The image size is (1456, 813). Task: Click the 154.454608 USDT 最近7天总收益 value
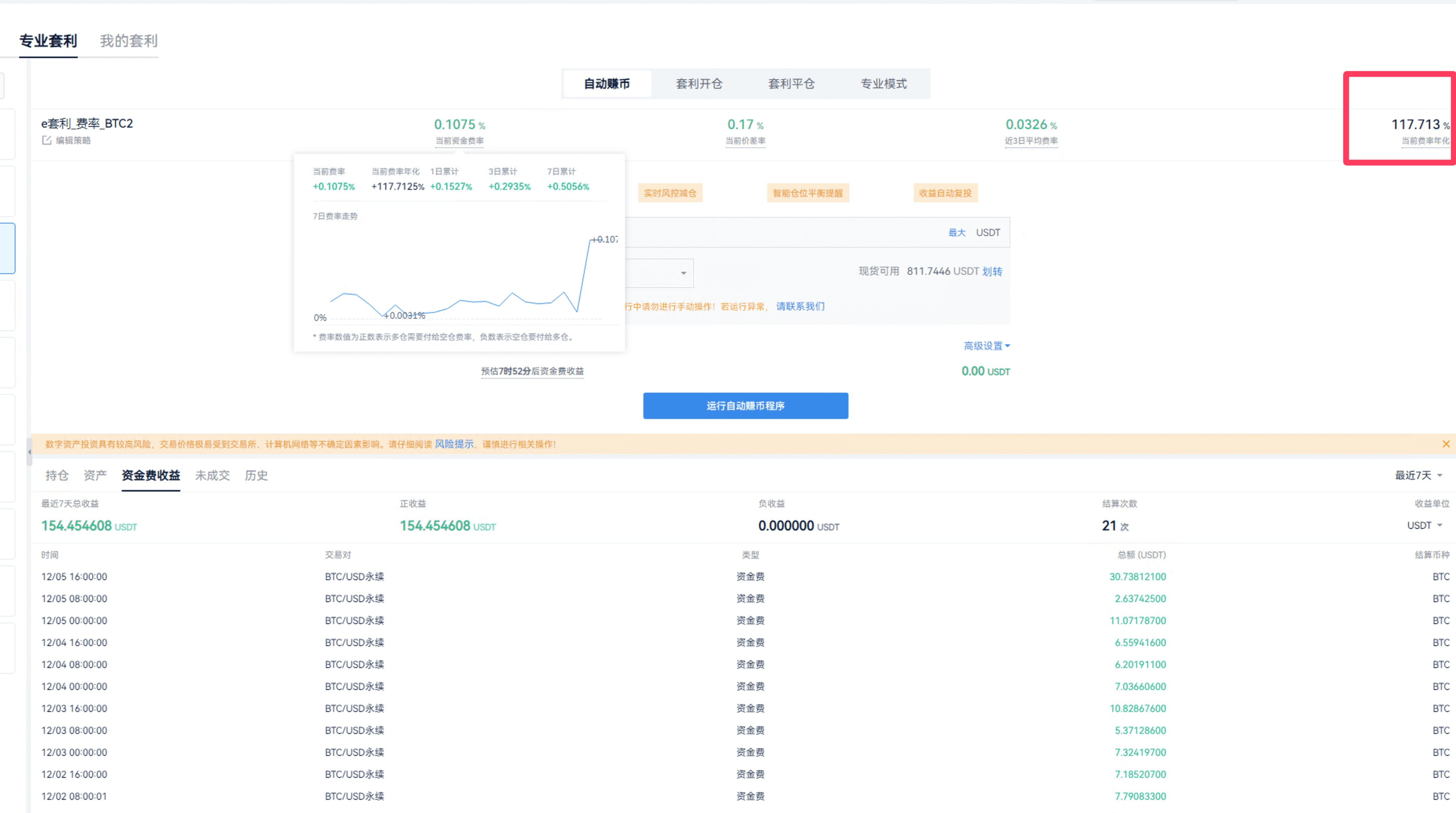click(x=89, y=526)
